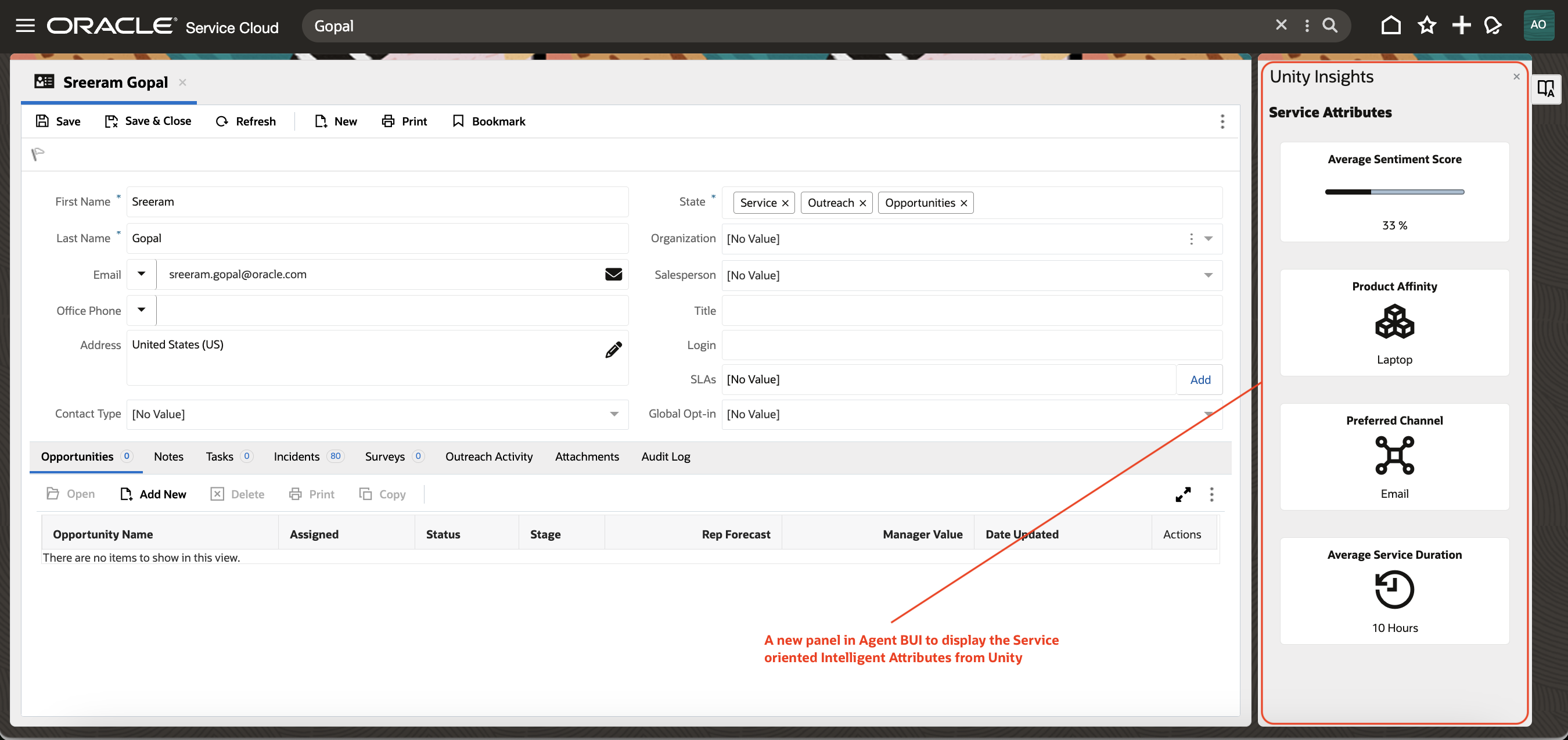This screenshot has width=1568, height=740.
Task: Open favorites star icon
Action: tap(1426, 26)
